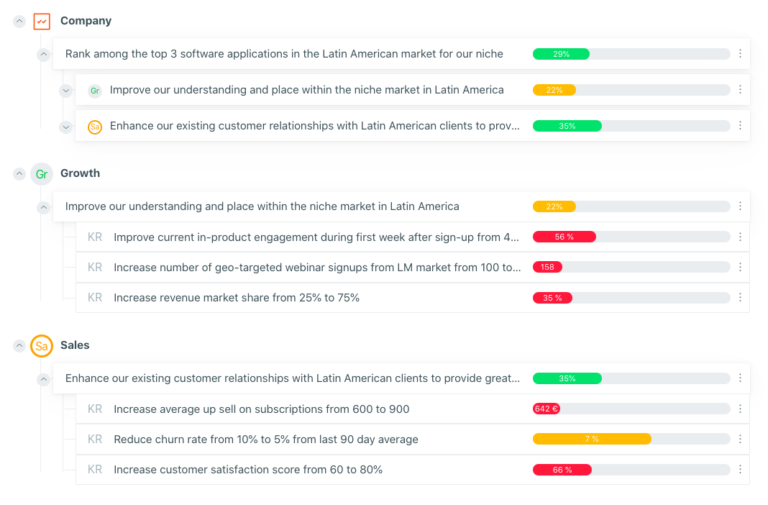This screenshot has width=768, height=505.
Task: Click the small Gr badge on the child objective
Action: click(95, 91)
